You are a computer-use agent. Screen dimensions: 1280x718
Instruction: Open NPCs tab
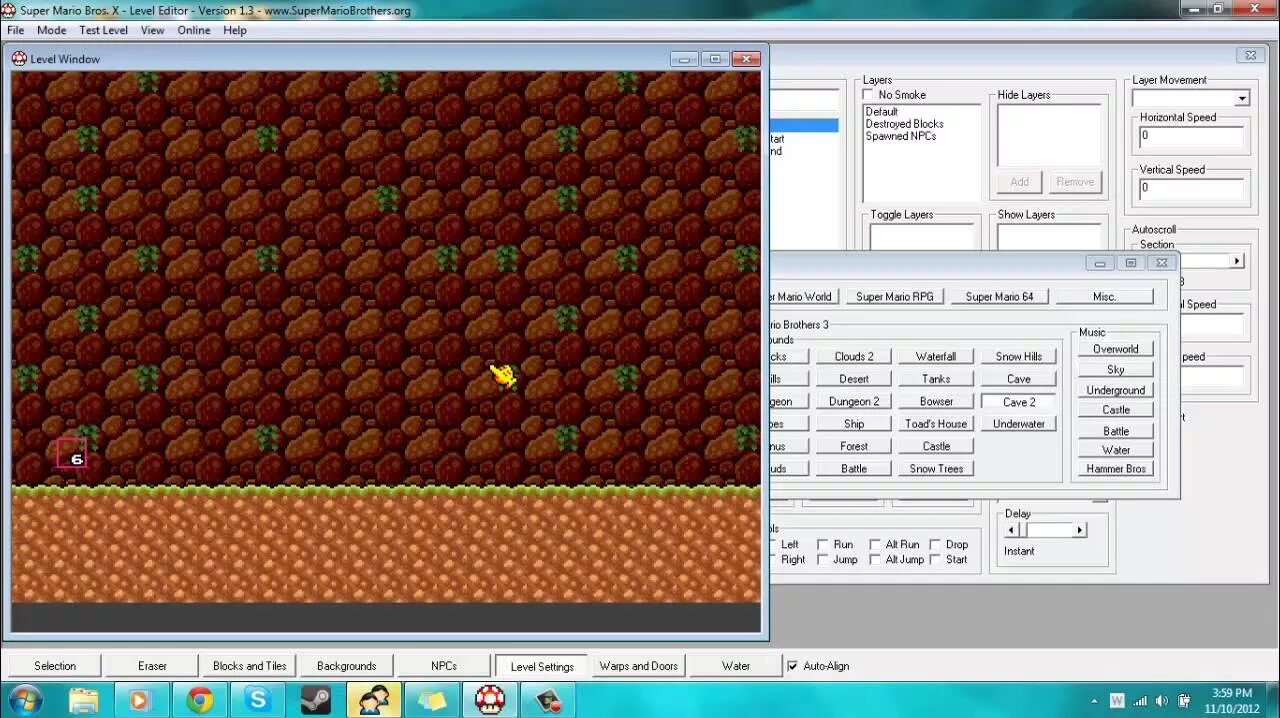pyautogui.click(x=444, y=666)
